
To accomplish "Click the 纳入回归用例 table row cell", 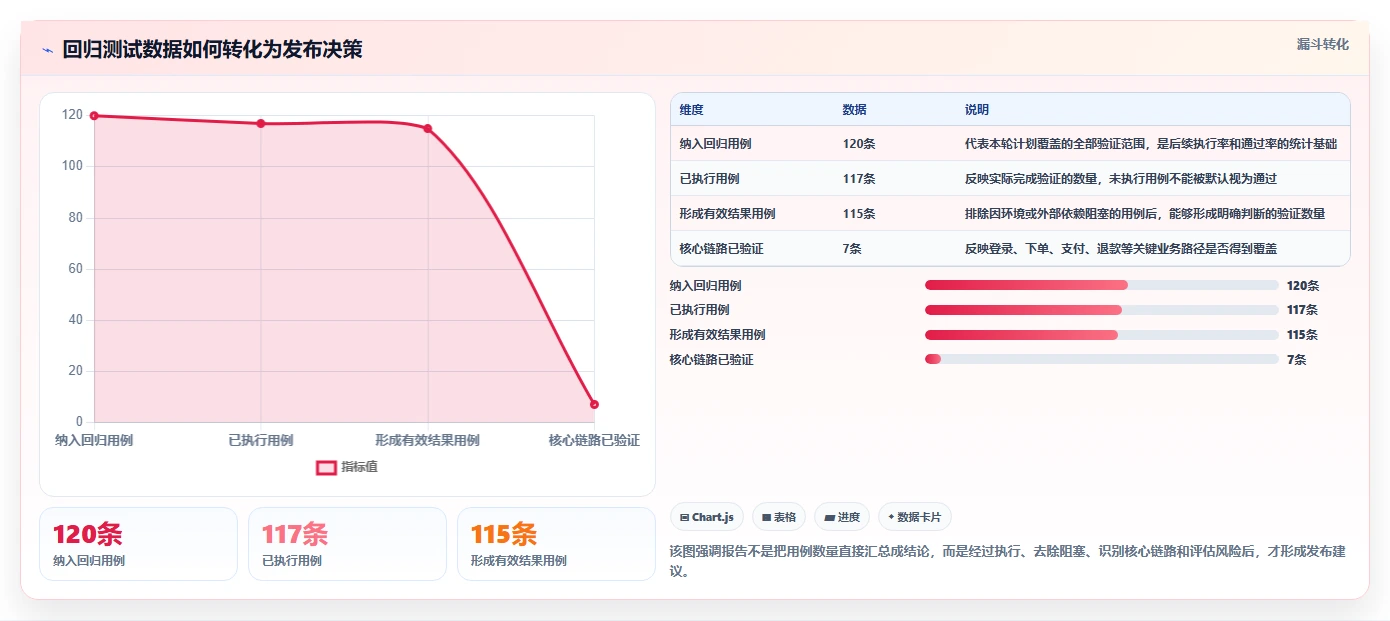I will point(715,144).
